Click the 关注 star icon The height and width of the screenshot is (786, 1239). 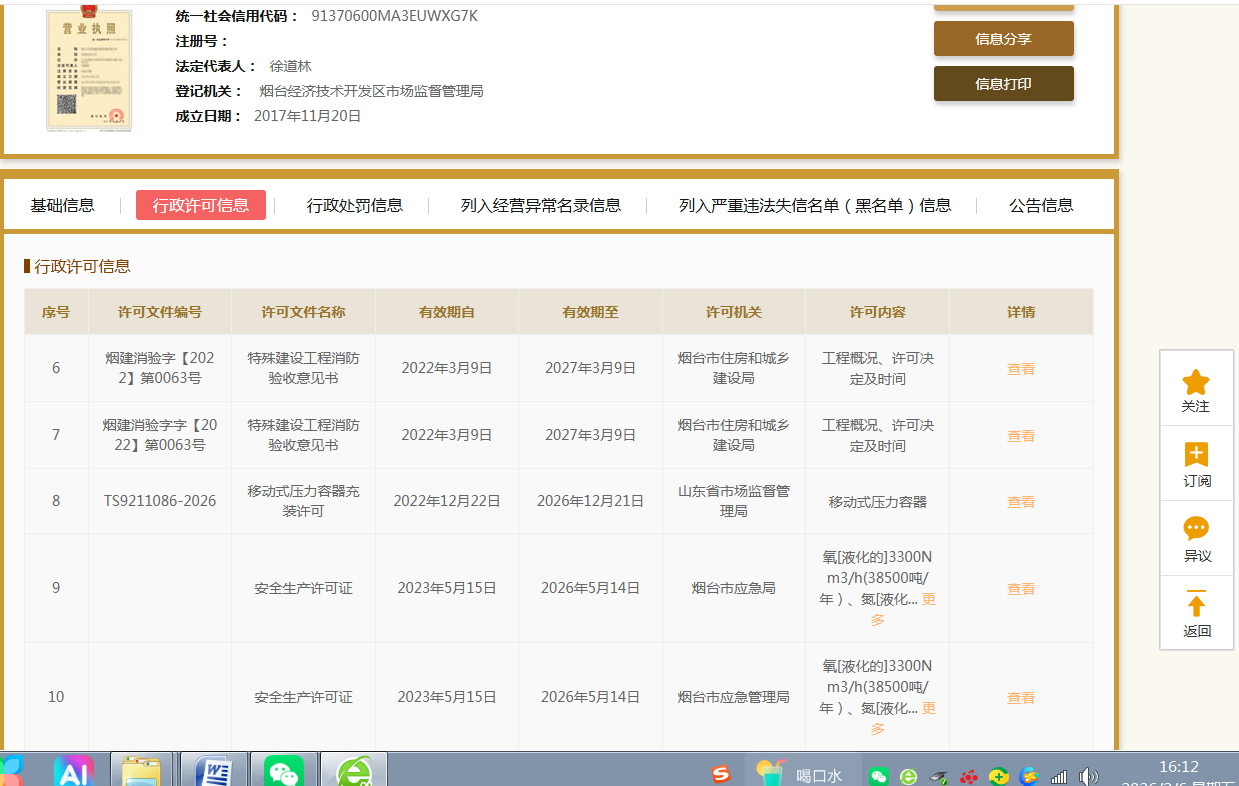tap(1195, 382)
